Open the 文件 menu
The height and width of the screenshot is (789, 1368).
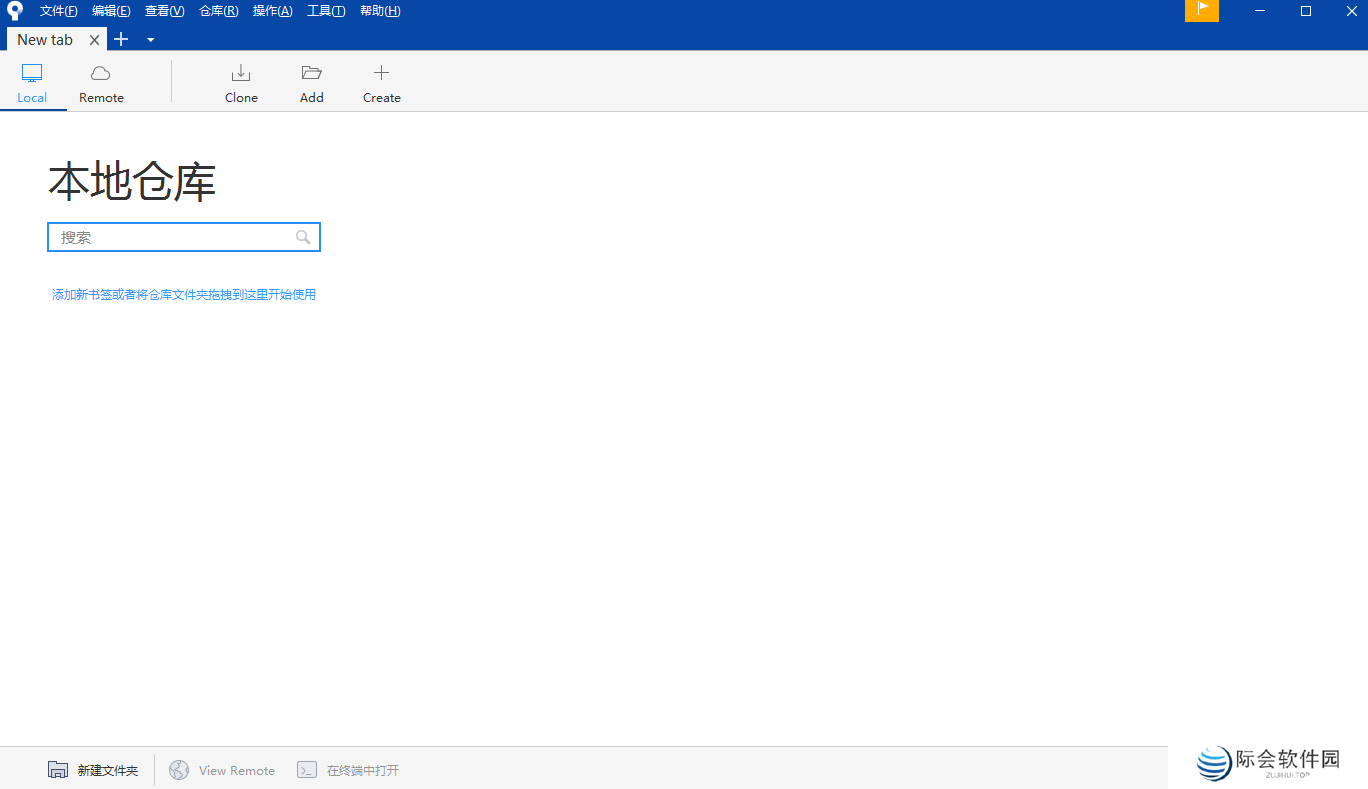coord(57,10)
